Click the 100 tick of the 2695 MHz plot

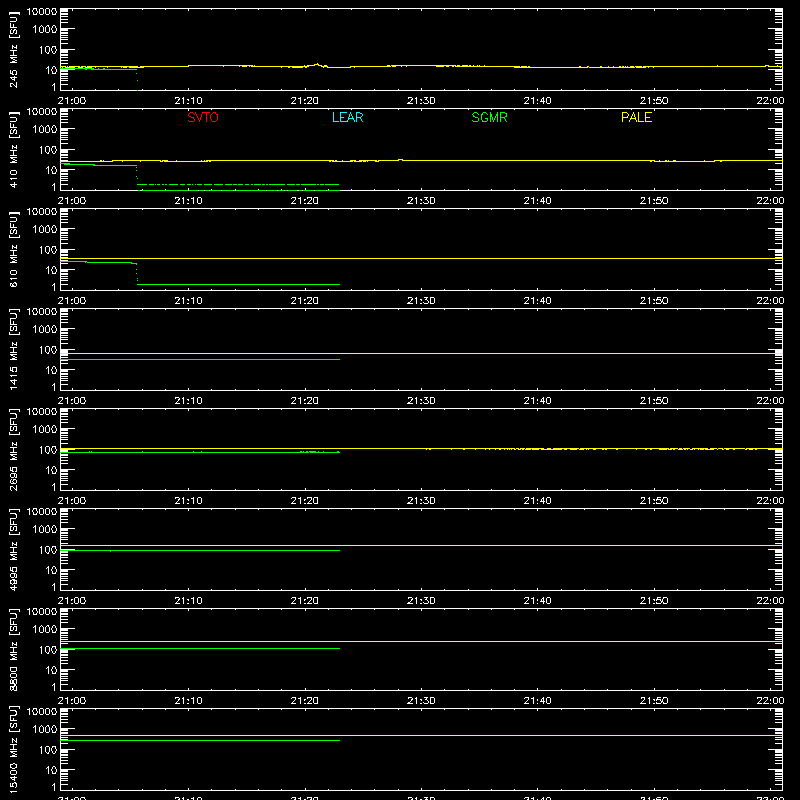[x=48, y=449]
